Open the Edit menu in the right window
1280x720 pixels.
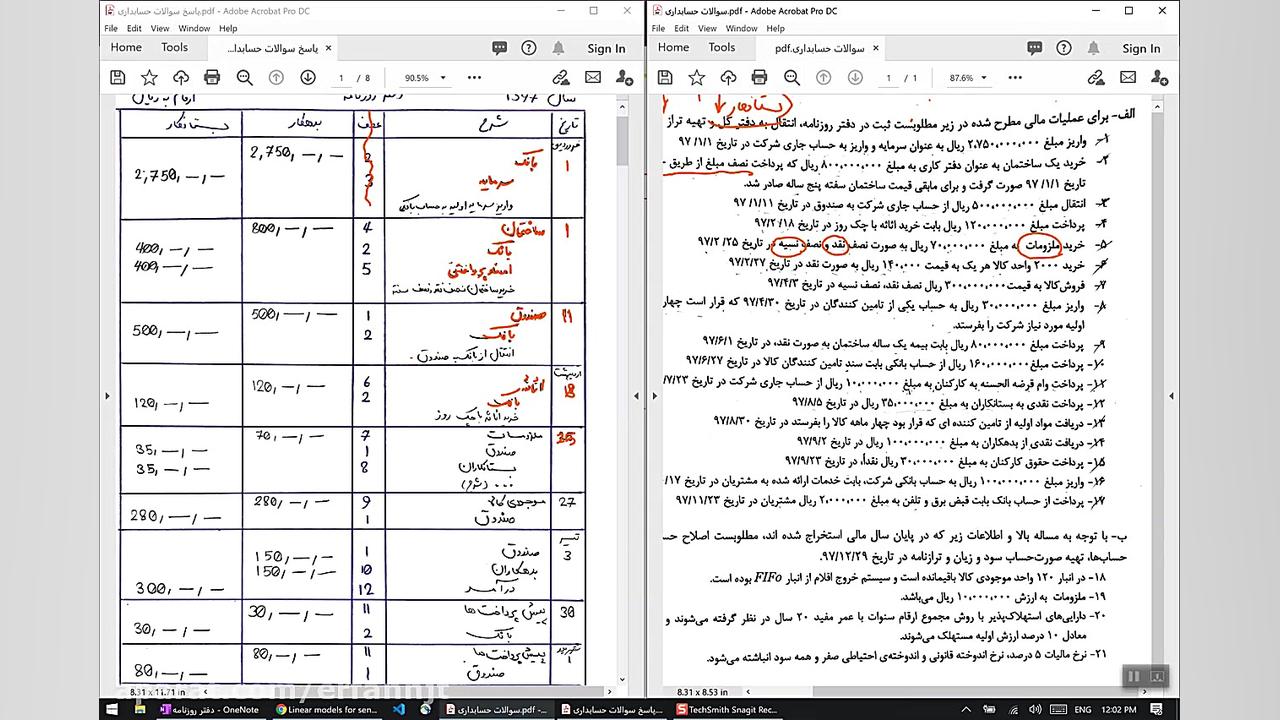(x=683, y=28)
